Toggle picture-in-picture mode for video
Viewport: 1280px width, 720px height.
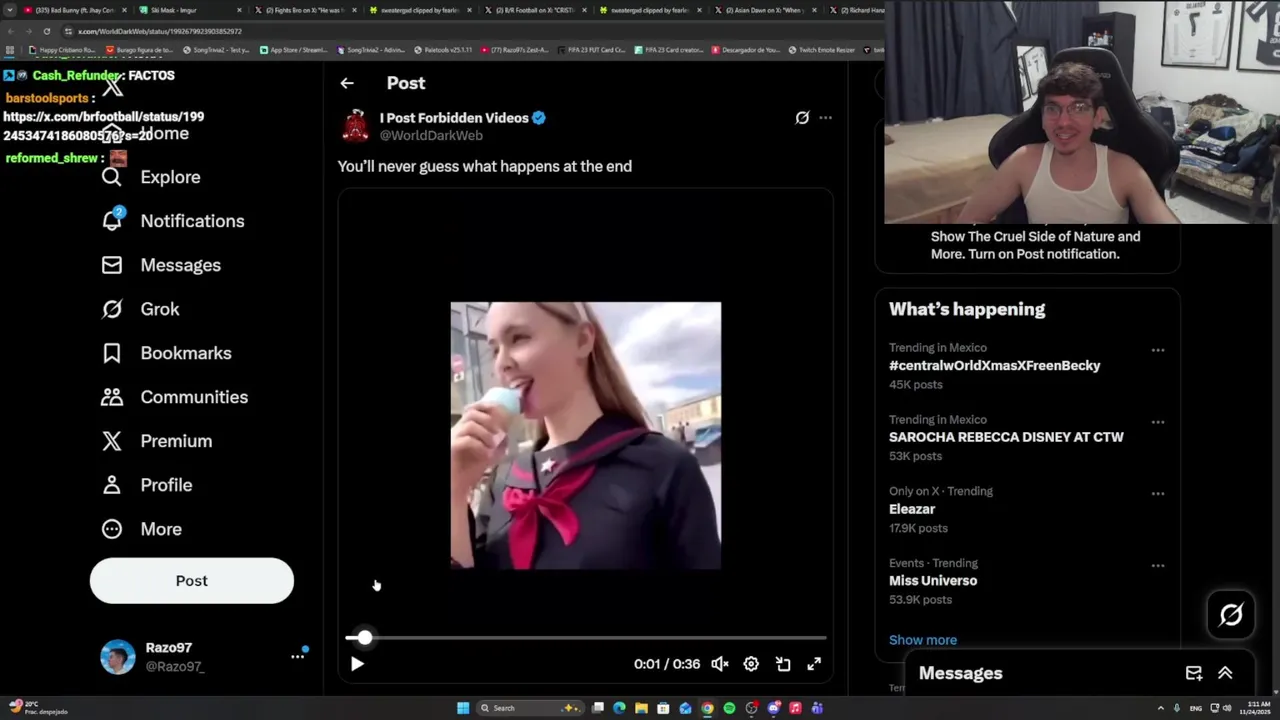783,664
